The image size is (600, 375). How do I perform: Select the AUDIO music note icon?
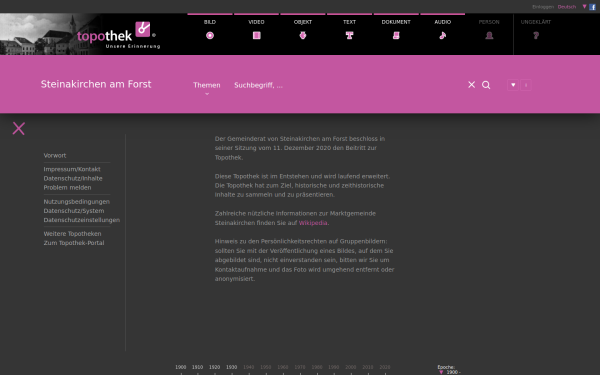point(443,36)
